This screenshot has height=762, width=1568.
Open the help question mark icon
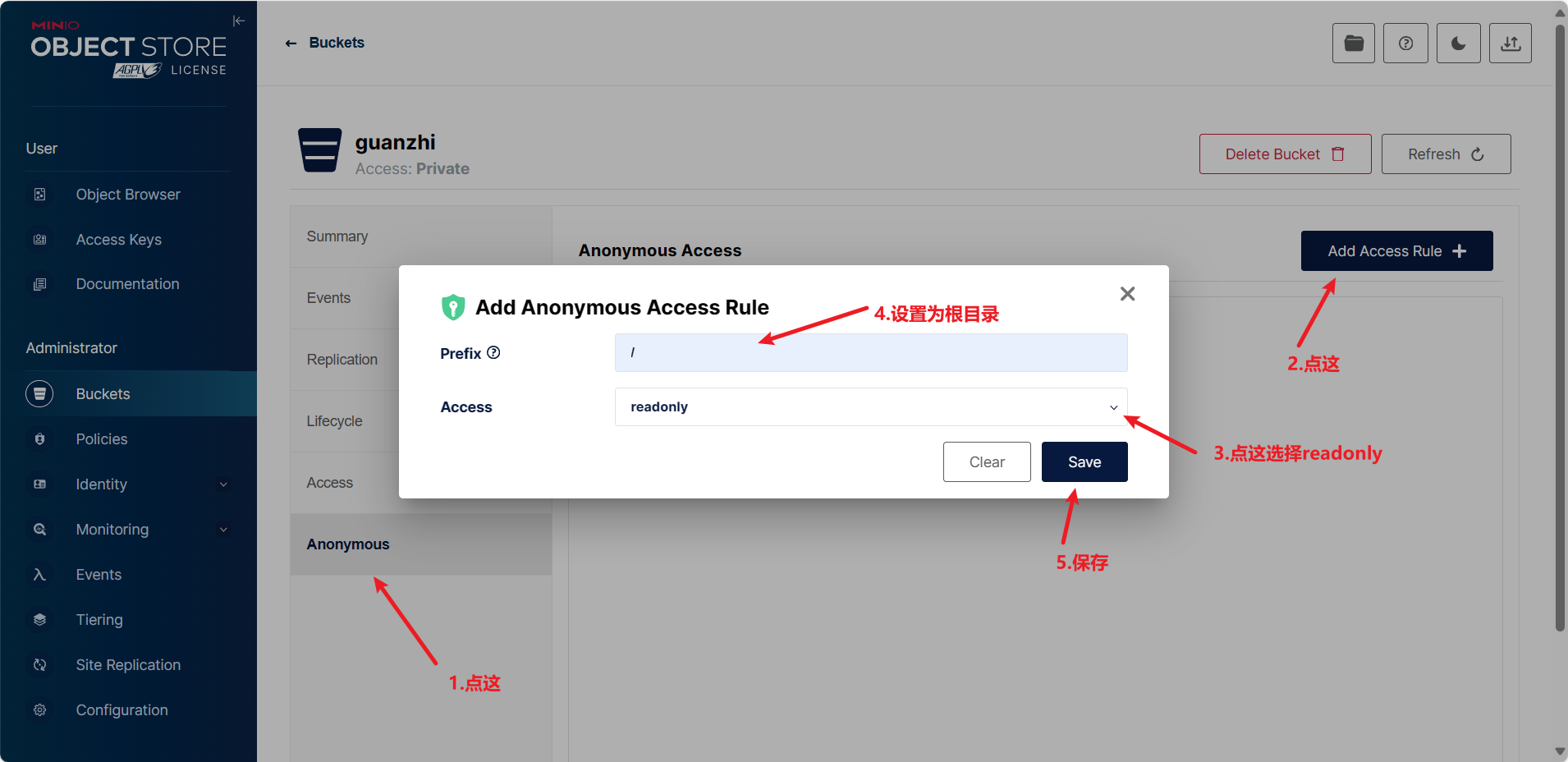coord(1405,44)
